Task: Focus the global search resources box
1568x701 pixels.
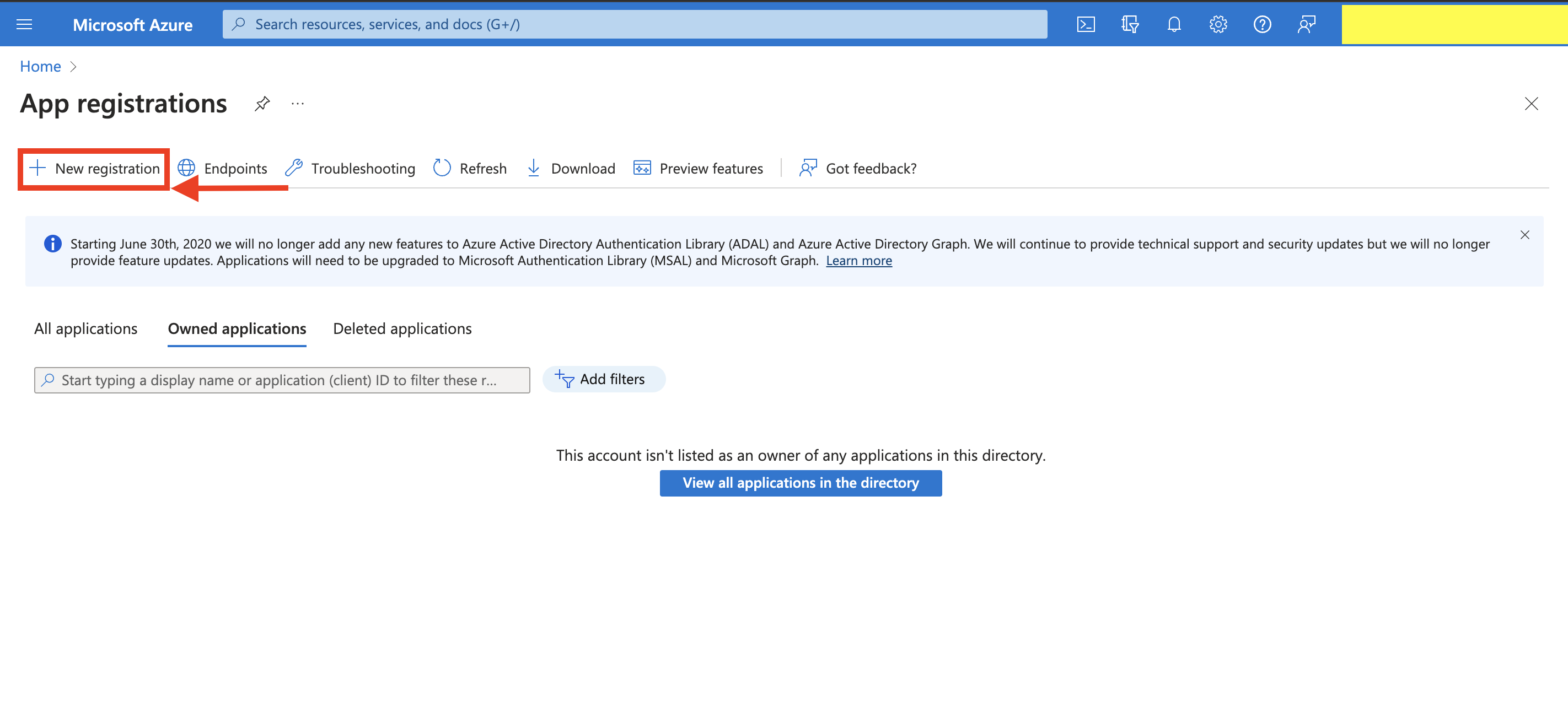Action: click(x=635, y=24)
